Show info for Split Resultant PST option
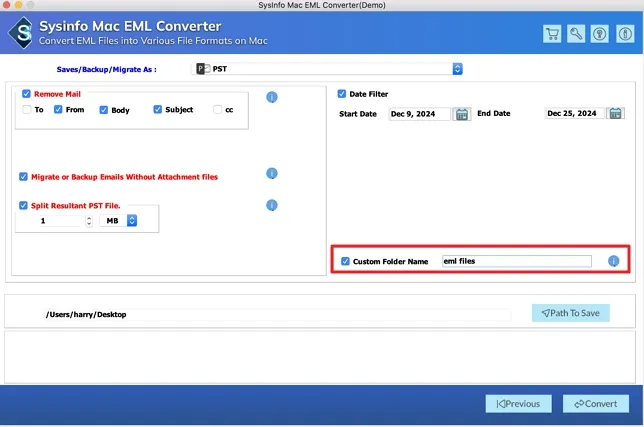 (271, 205)
